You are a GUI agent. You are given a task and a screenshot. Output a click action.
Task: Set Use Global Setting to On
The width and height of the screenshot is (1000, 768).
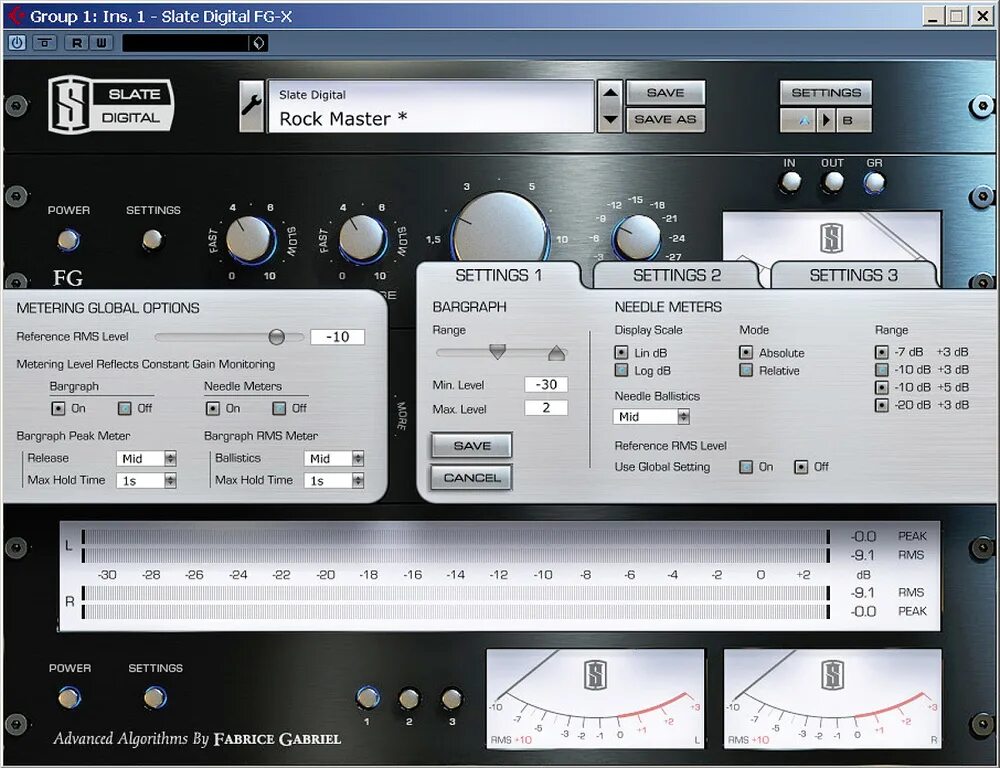746,467
